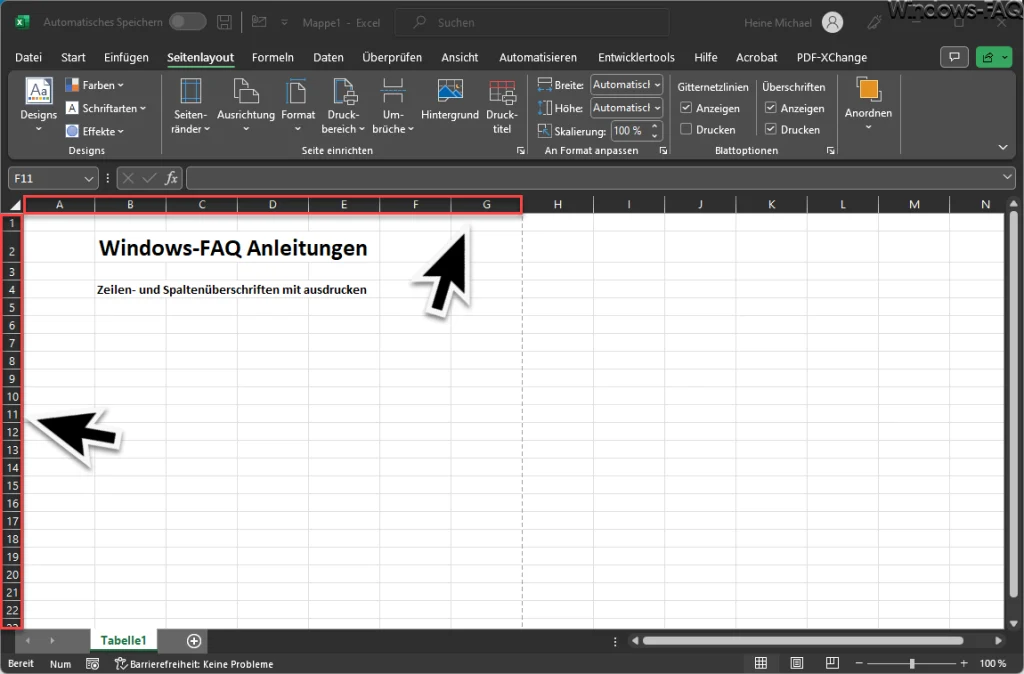Open the Schriftarten fonts menu

(x=106, y=108)
